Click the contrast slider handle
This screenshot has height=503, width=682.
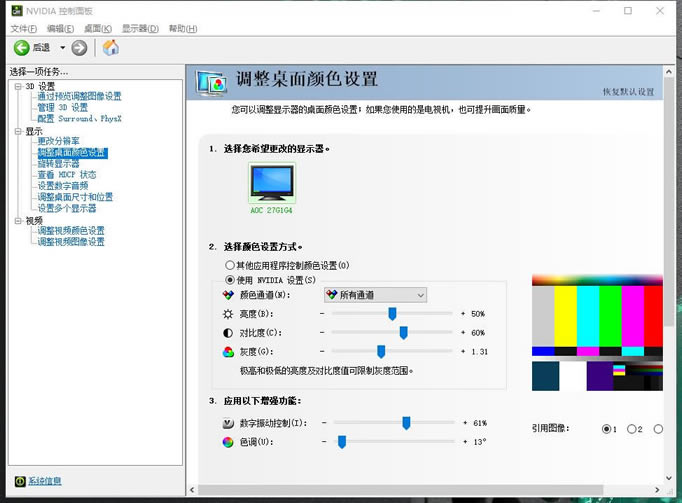404,333
